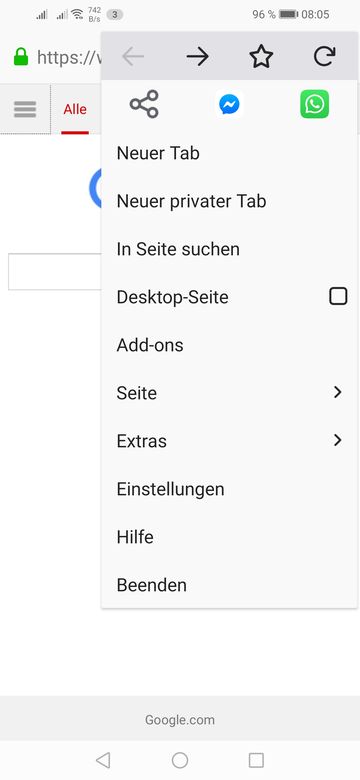This screenshot has height=780, width=360.
Task: Bookmark page with the star icon
Action: pyautogui.click(x=261, y=57)
